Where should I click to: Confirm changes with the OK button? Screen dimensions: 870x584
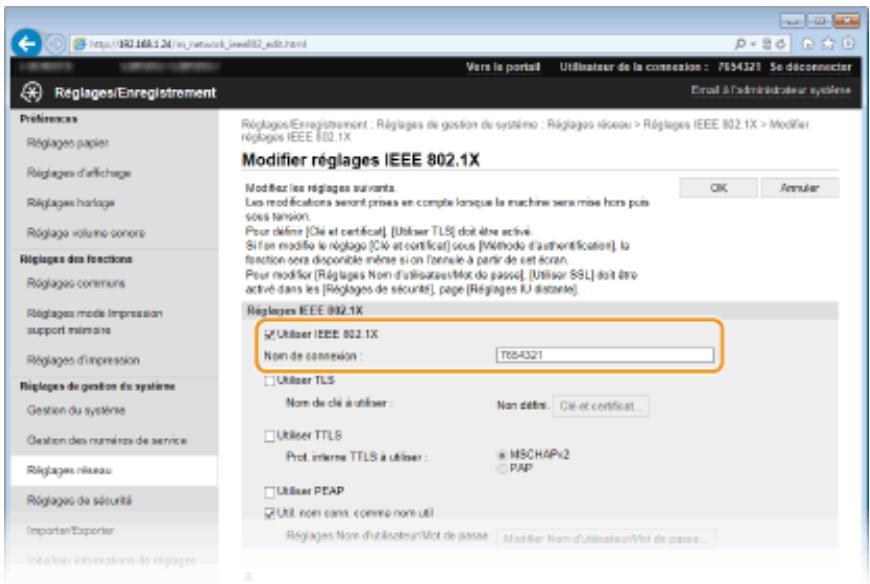point(718,188)
